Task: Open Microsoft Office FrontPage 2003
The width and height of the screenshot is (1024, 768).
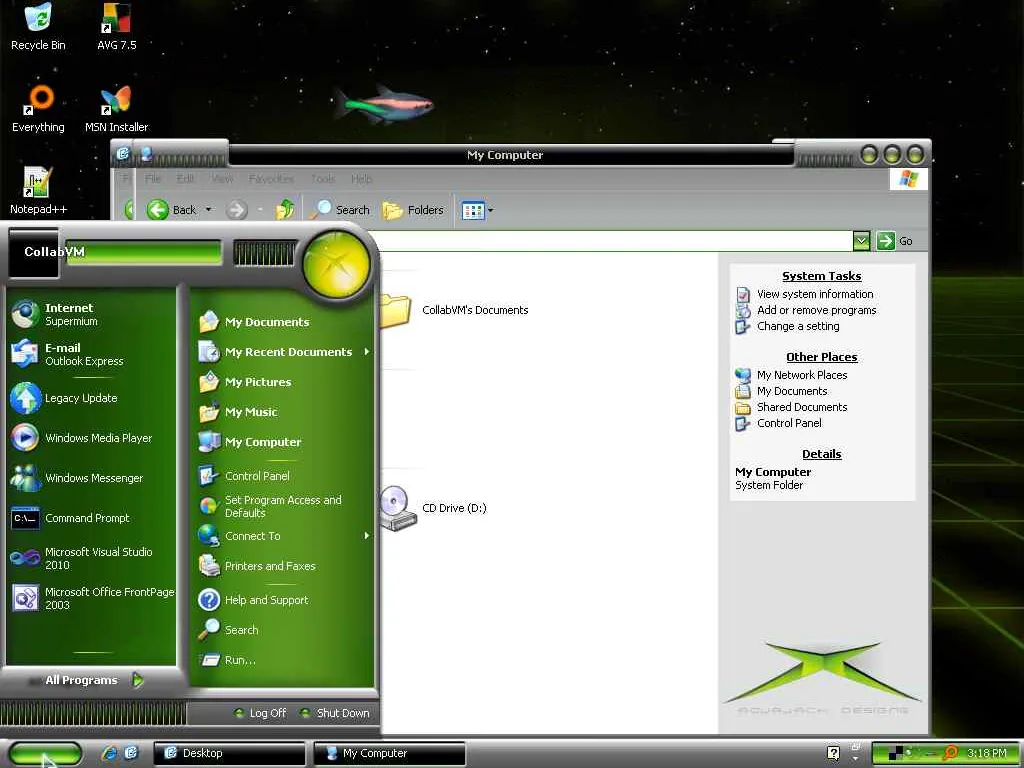Action: (x=90, y=598)
